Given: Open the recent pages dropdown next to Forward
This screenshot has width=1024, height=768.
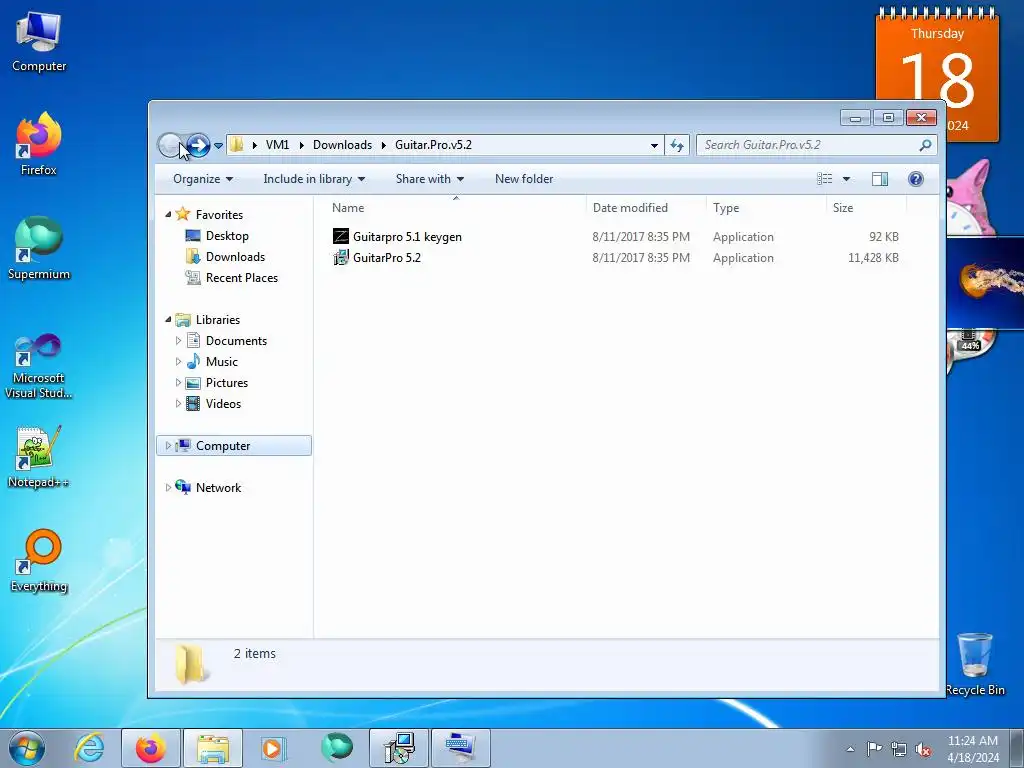Looking at the screenshot, I should coord(219,146).
